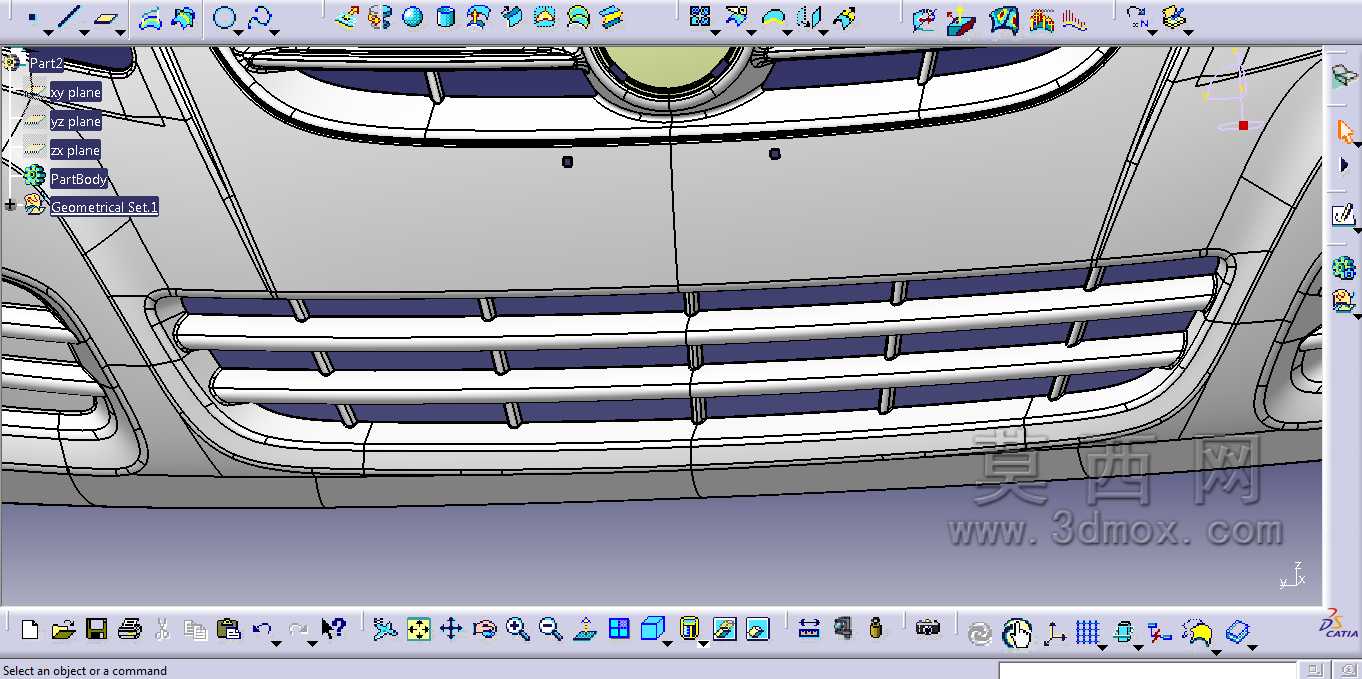Choose the Sphere surface tool
This screenshot has width=1362, height=679.
412,17
